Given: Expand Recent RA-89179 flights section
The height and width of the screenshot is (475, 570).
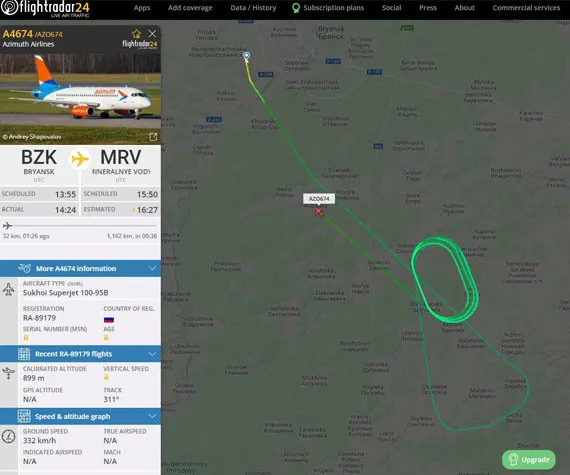Looking at the screenshot, I should [x=80, y=354].
